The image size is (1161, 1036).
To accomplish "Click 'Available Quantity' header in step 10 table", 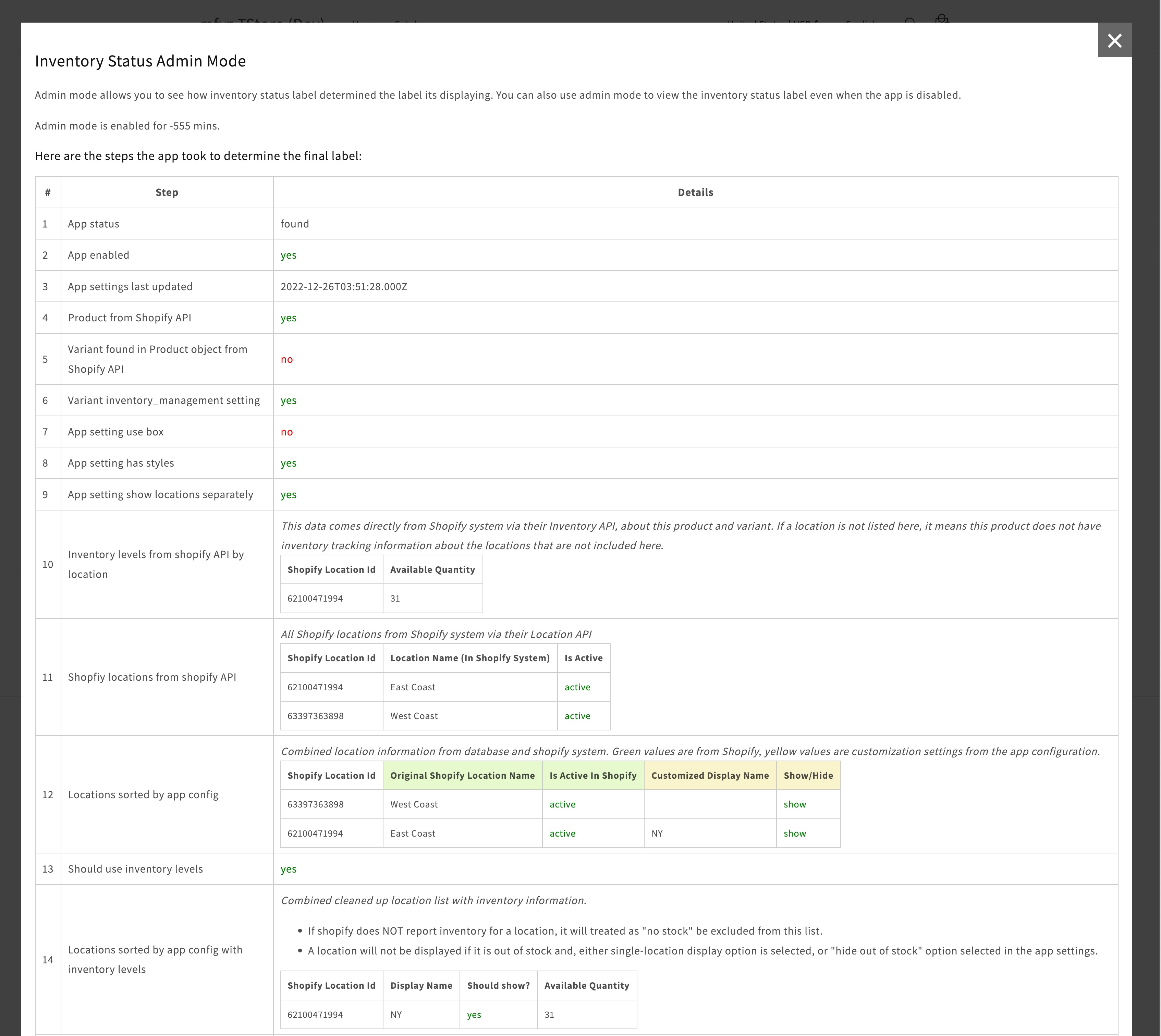I will (x=432, y=569).
